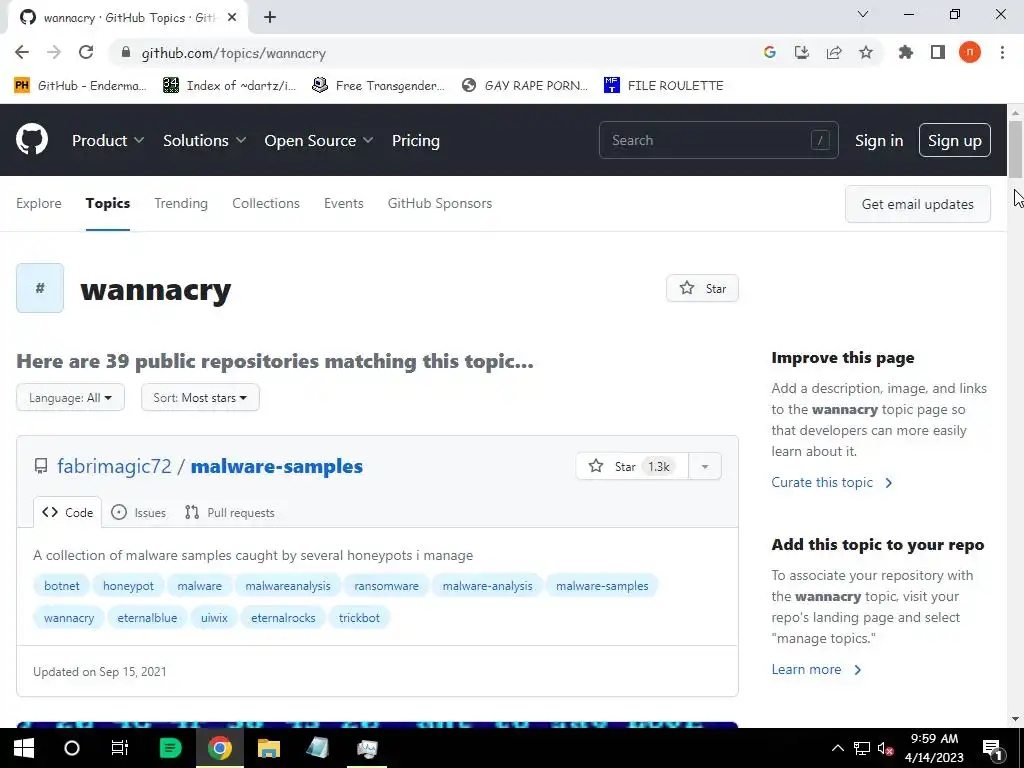Click the GitHub search field
The width and height of the screenshot is (1024, 768).
coord(718,140)
